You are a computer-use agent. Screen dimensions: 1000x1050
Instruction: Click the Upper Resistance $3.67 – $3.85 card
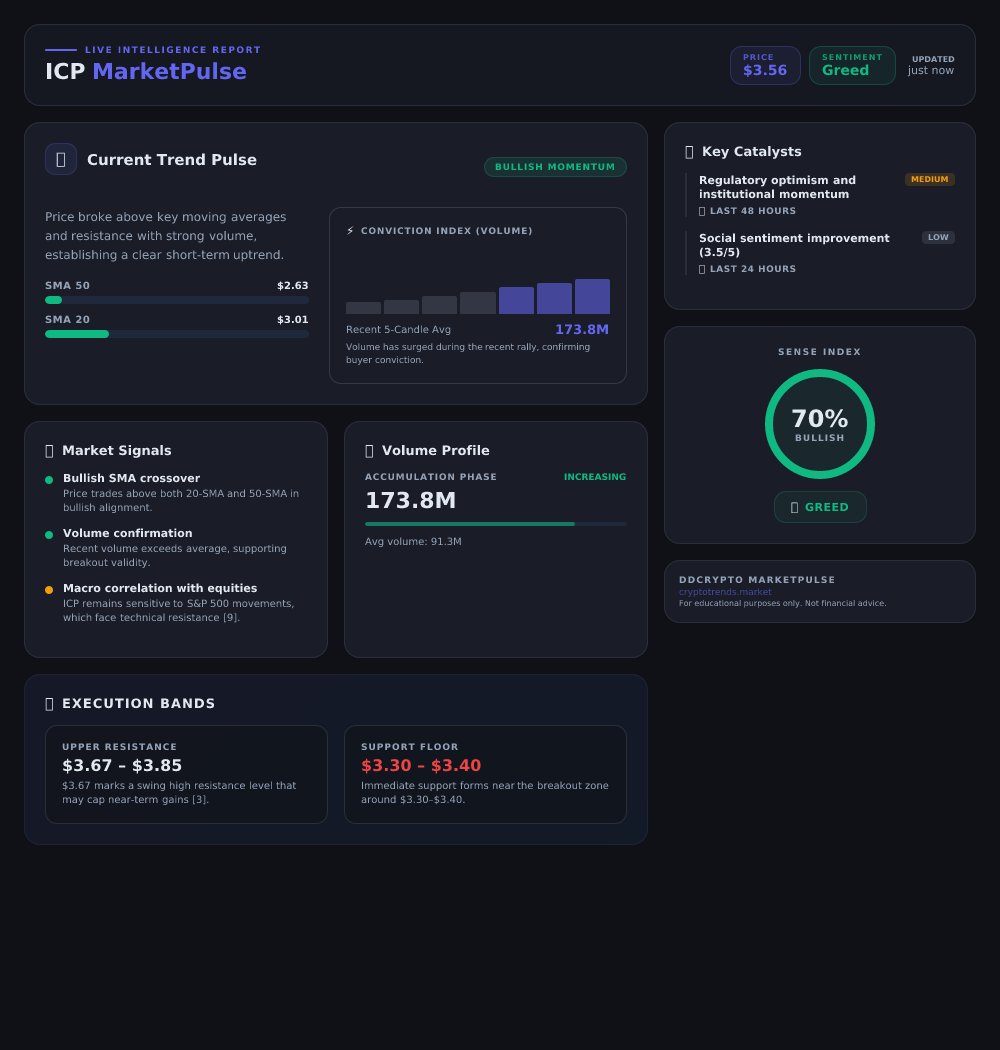point(186,774)
